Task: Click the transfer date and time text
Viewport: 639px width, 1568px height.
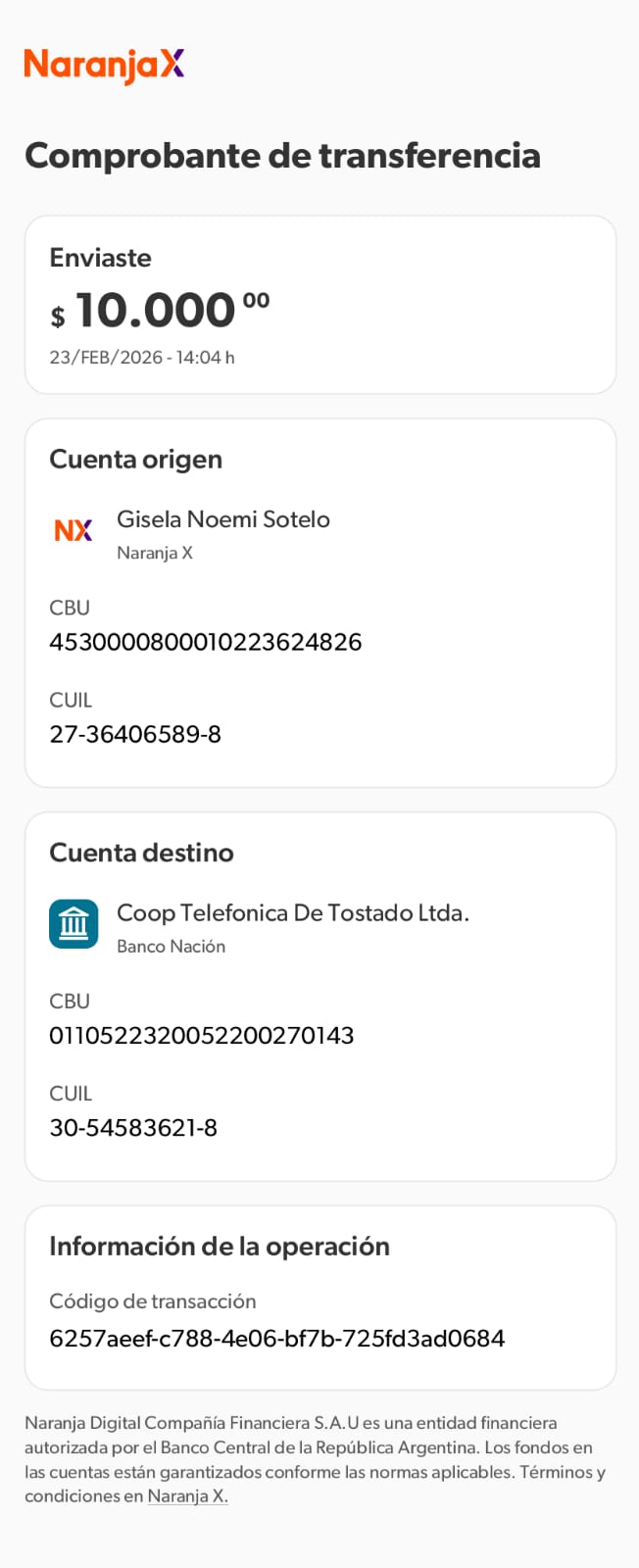Action: click(142, 358)
